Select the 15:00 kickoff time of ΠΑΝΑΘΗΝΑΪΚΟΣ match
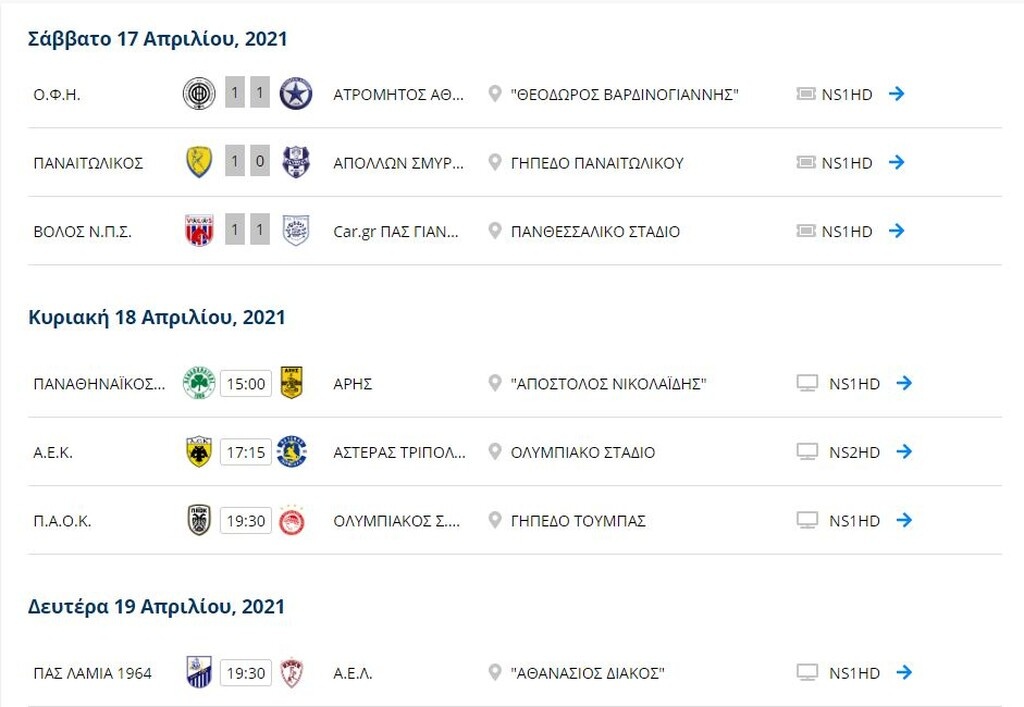The image size is (1024, 707). (x=249, y=383)
